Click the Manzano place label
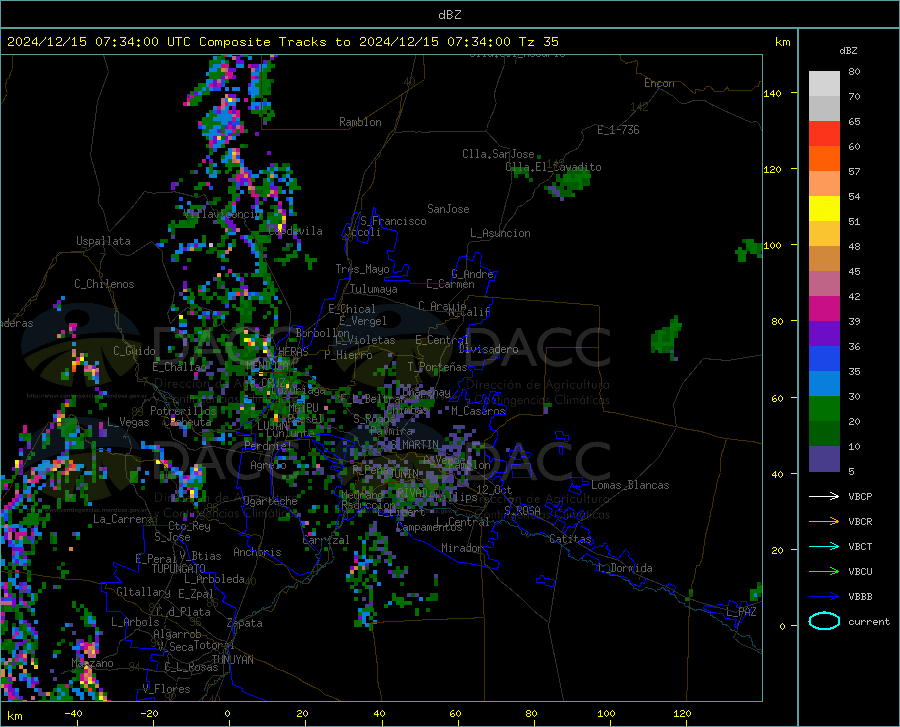 (x=92, y=663)
